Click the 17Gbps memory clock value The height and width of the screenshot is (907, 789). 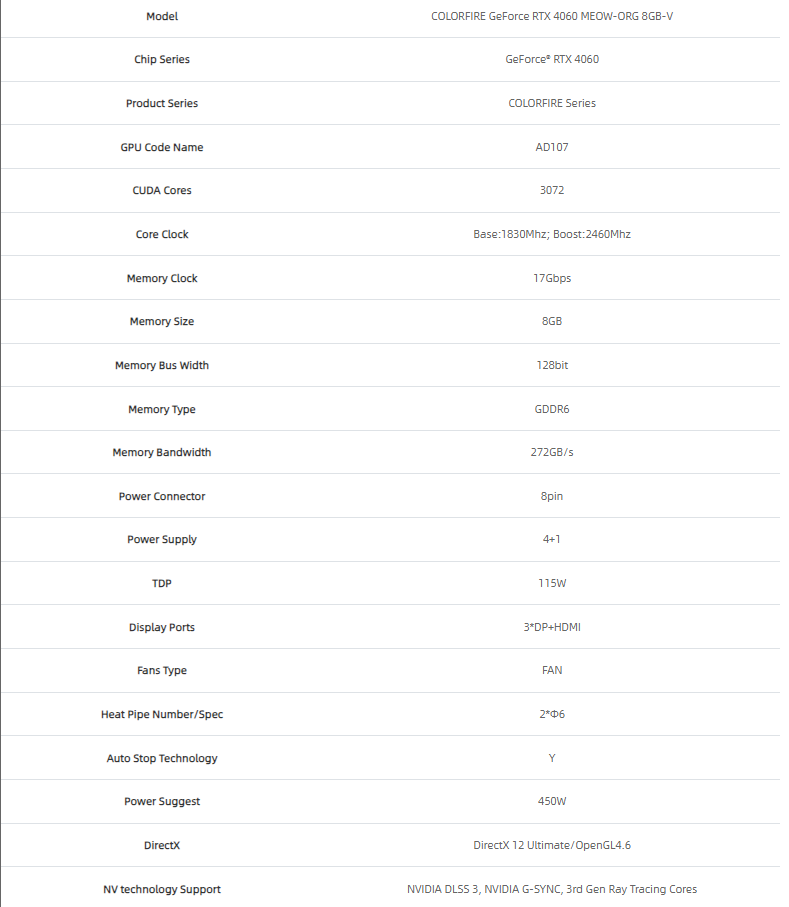coord(552,278)
